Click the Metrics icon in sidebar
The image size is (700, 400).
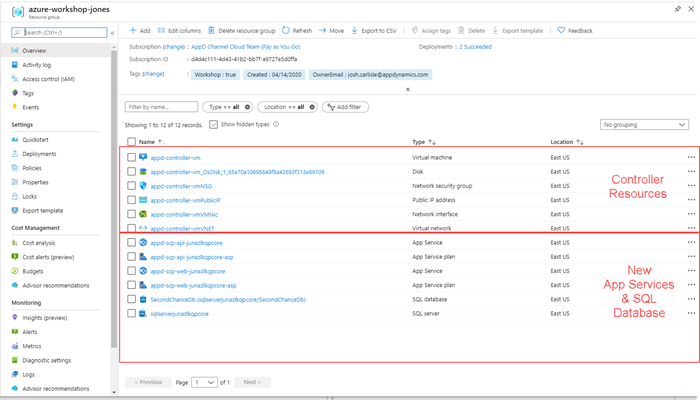click(x=15, y=346)
